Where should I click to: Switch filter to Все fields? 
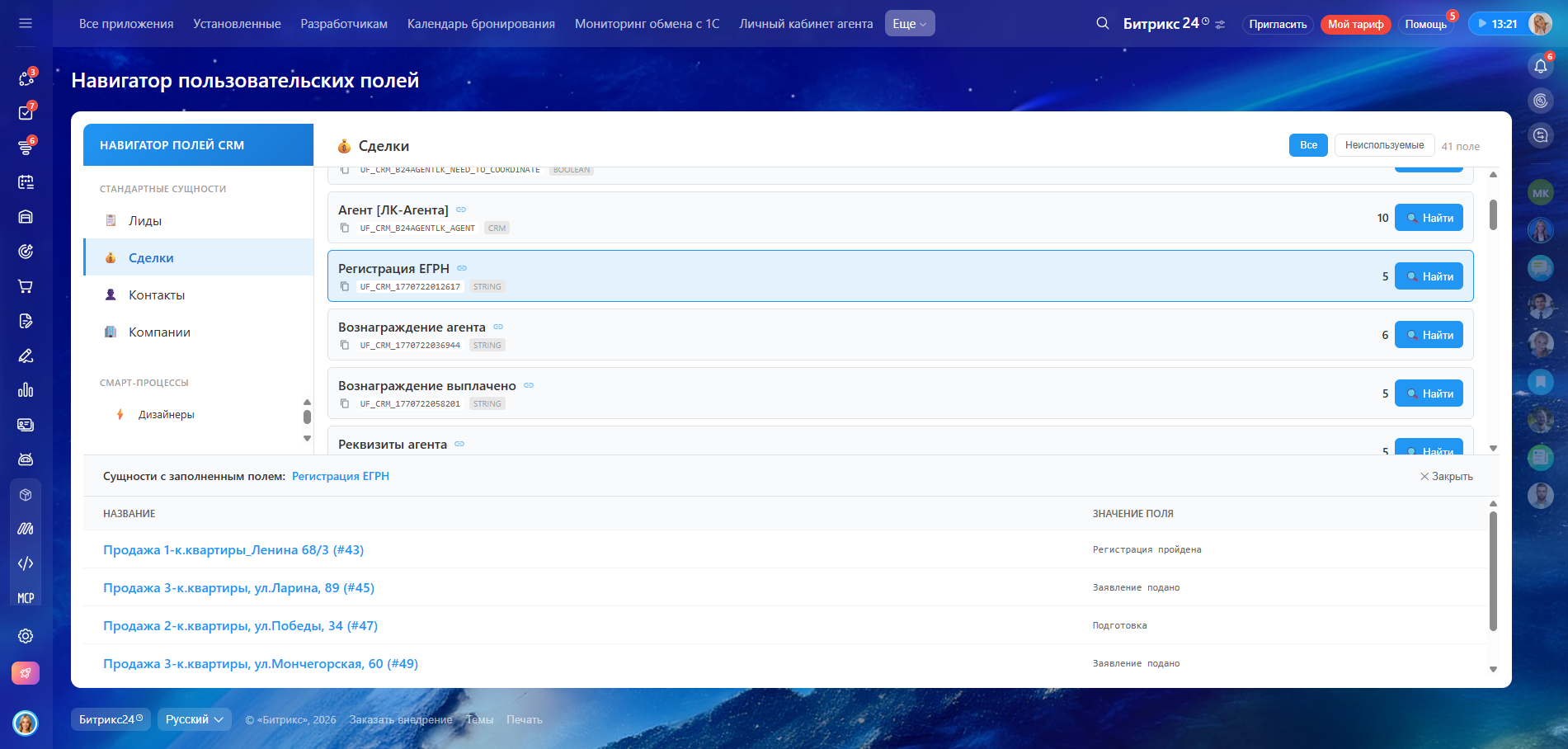1308,145
